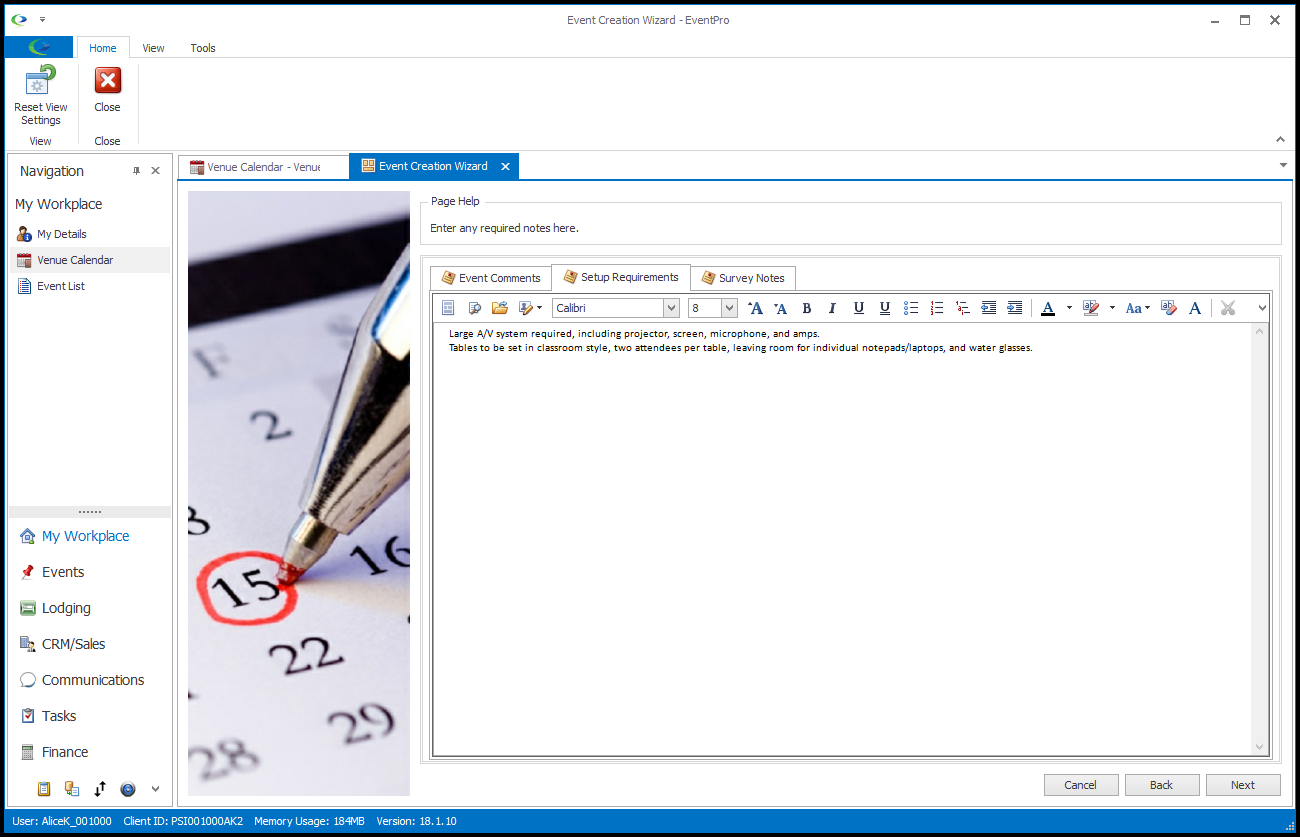The image size is (1300, 837).
Task: Expand the navigation footer overflow chevron
Action: click(x=155, y=789)
